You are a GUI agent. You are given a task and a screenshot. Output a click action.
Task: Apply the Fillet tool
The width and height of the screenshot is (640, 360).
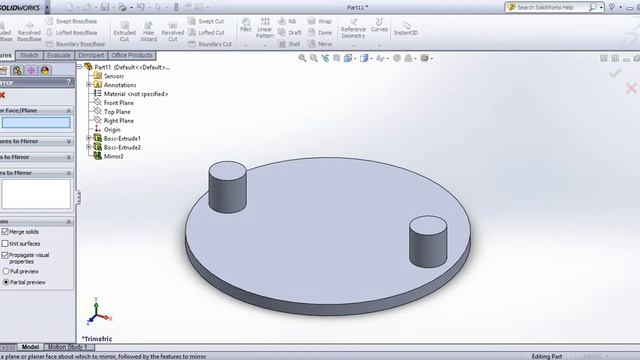pos(246,25)
